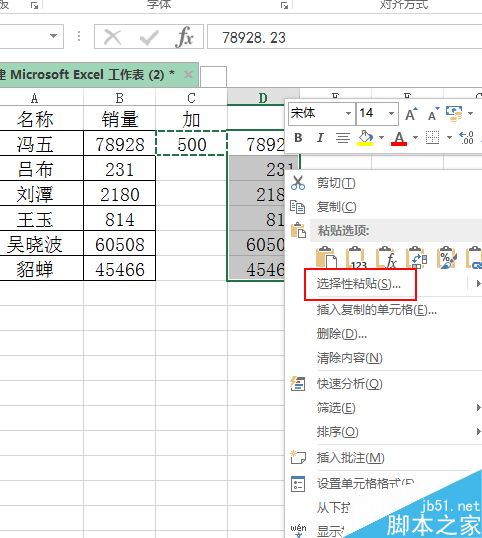482x538 pixels.
Task: Toggle Italic in the mini toolbar
Action: [320, 138]
